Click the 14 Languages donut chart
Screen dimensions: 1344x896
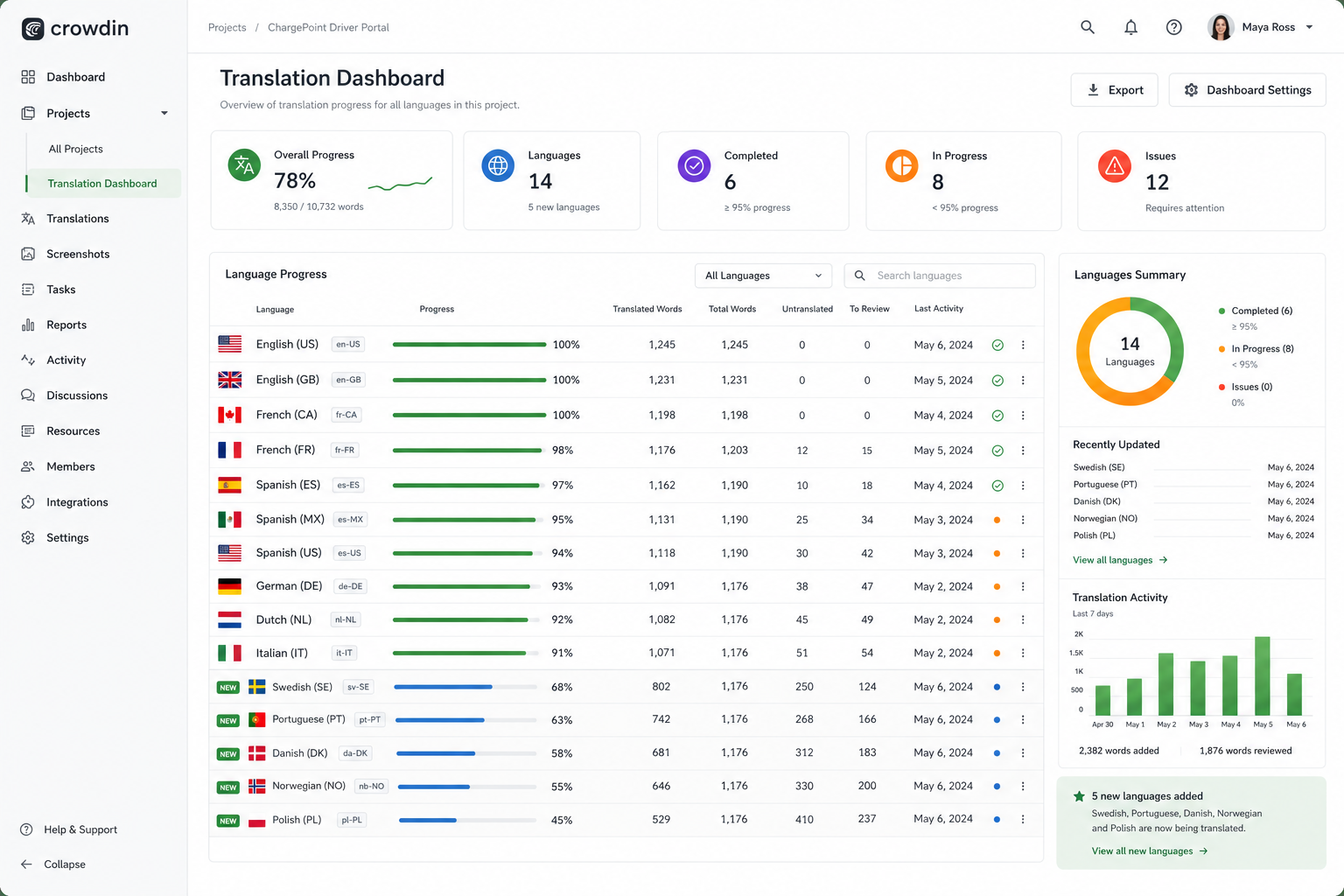point(1130,351)
